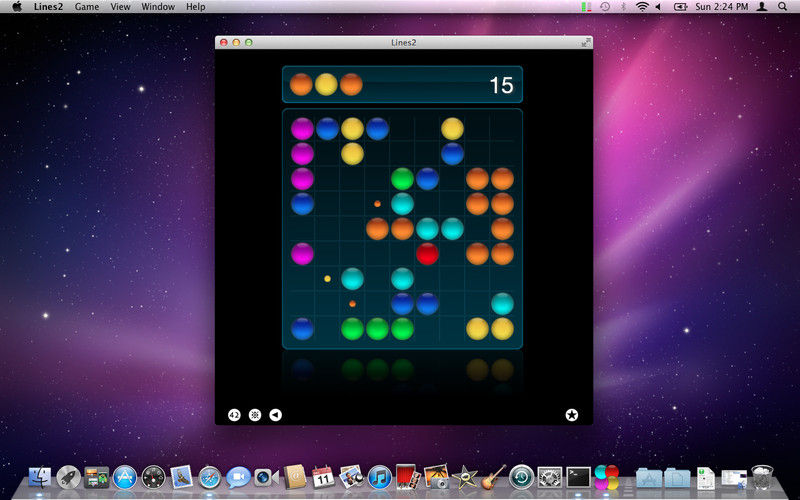The height and width of the screenshot is (500, 800).
Task: Open the grid settings round button
Action: 255,415
